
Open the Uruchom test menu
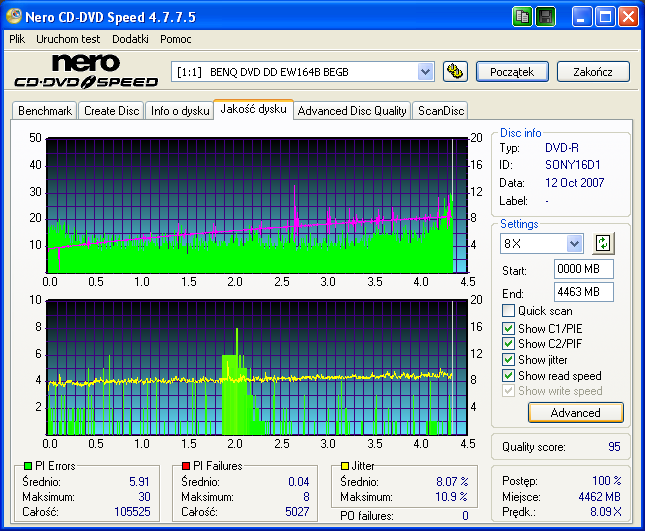click(68, 39)
